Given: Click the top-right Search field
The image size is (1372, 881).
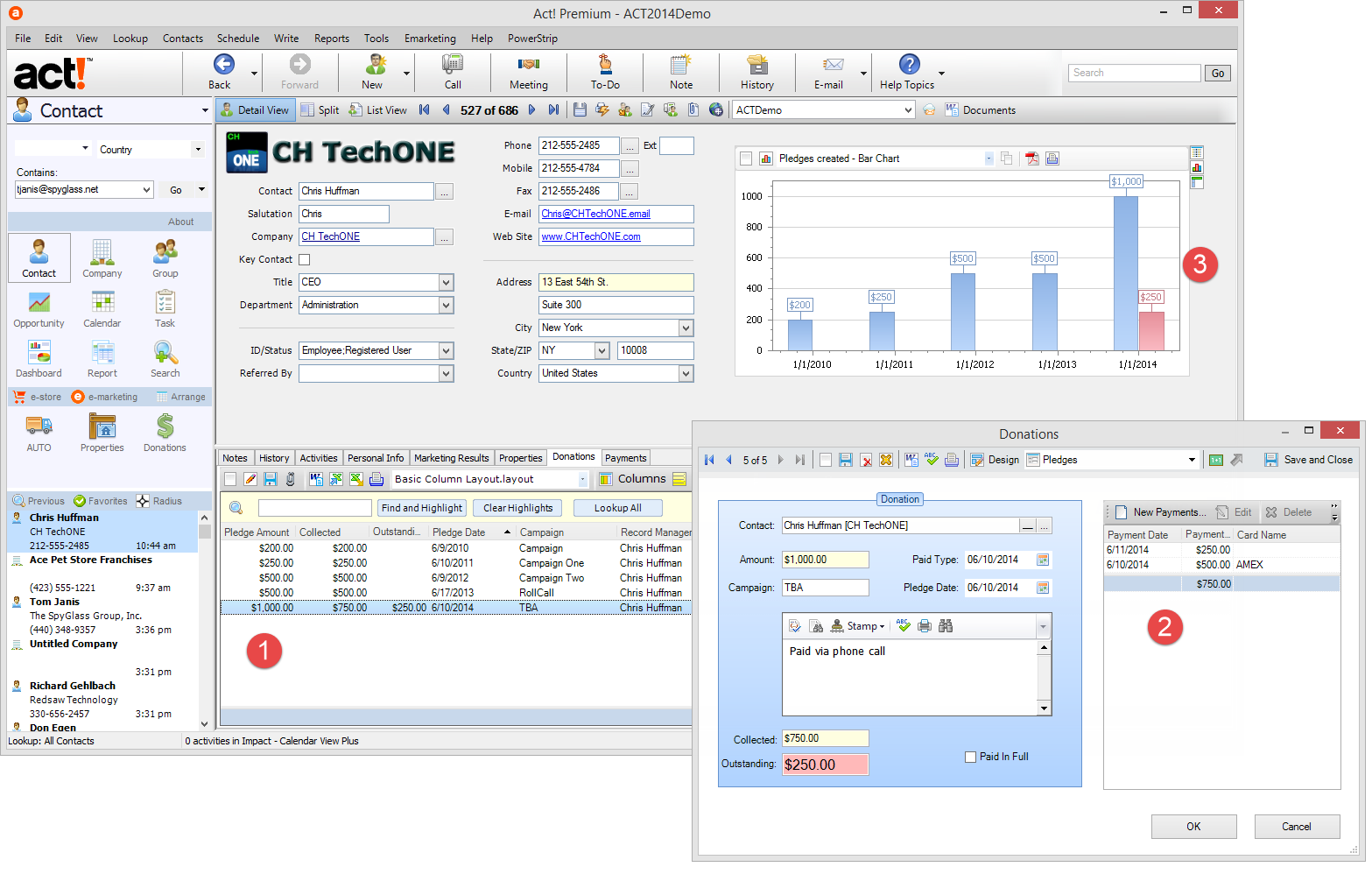Looking at the screenshot, I should (1134, 73).
